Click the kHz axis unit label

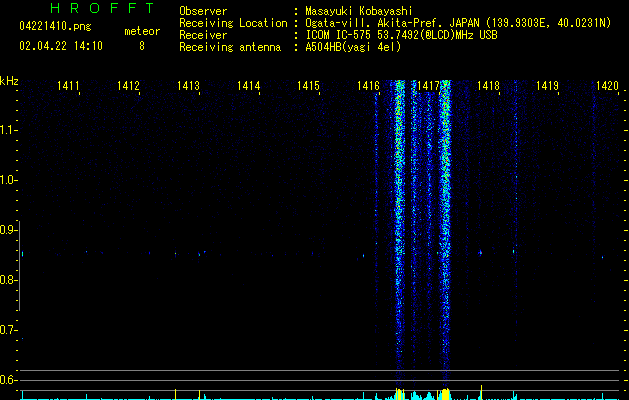(9, 81)
